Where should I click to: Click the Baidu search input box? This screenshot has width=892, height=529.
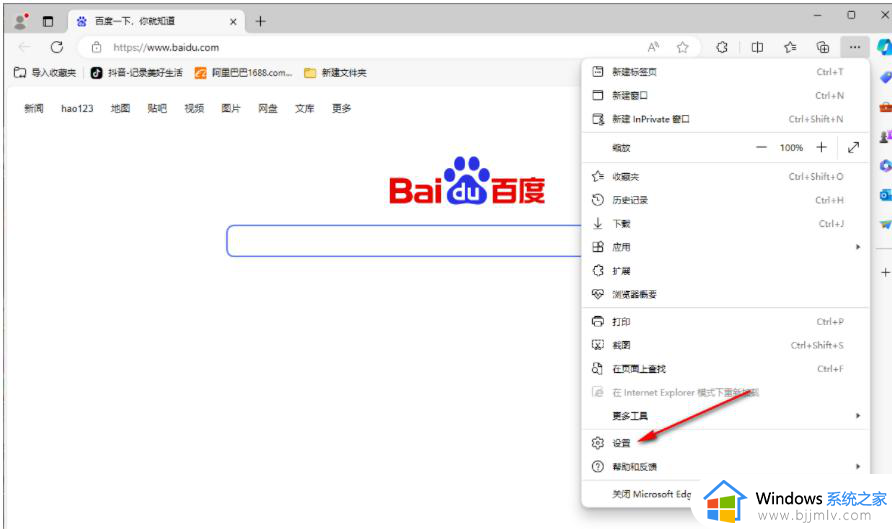click(404, 241)
